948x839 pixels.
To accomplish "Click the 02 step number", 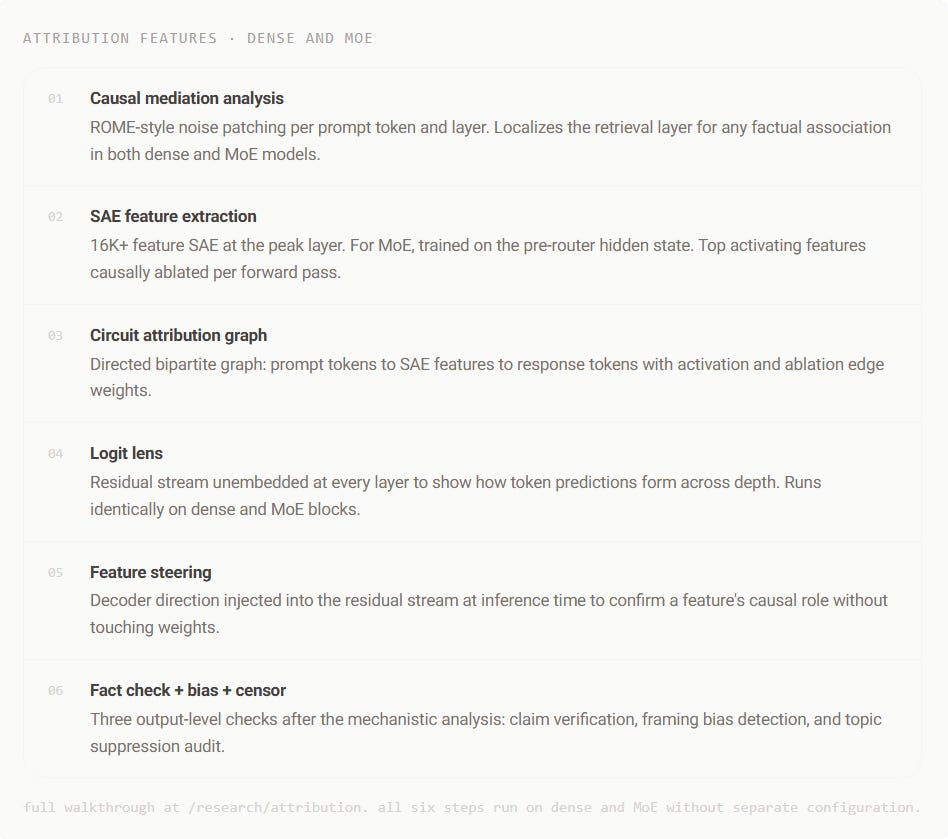I will tap(56, 216).
